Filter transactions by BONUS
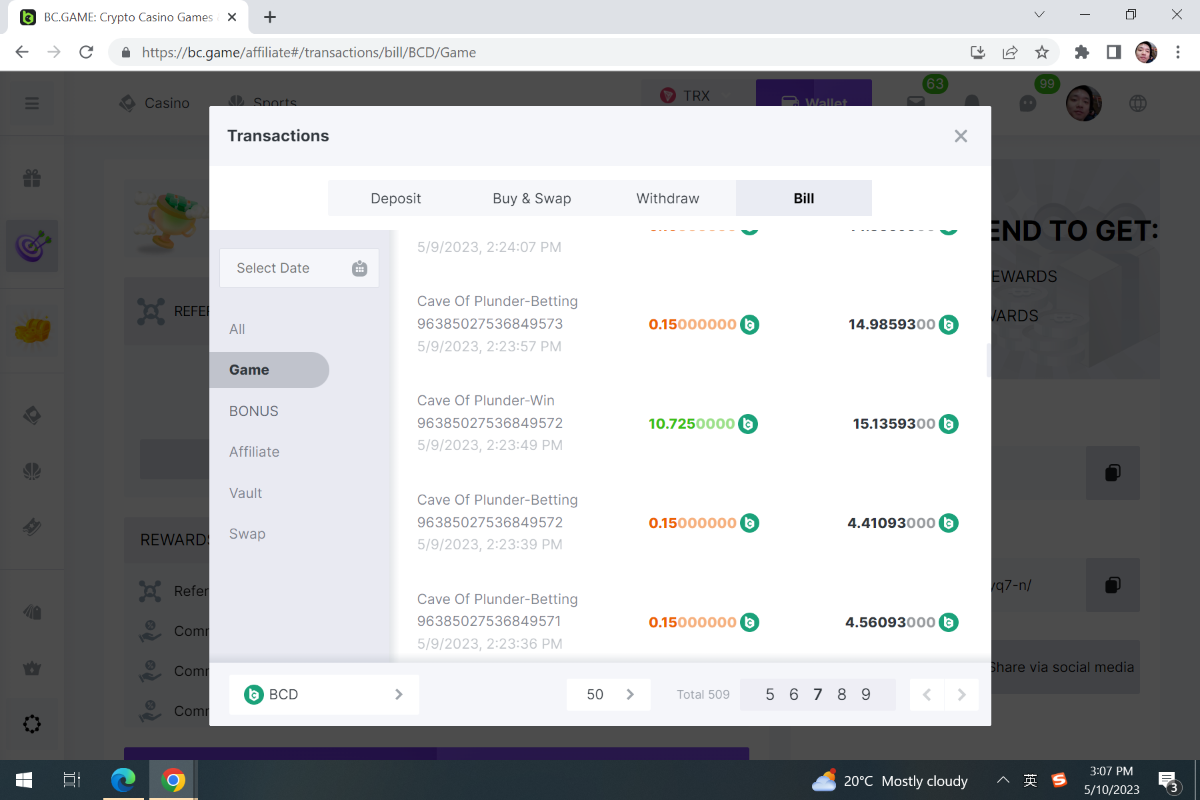 (254, 411)
